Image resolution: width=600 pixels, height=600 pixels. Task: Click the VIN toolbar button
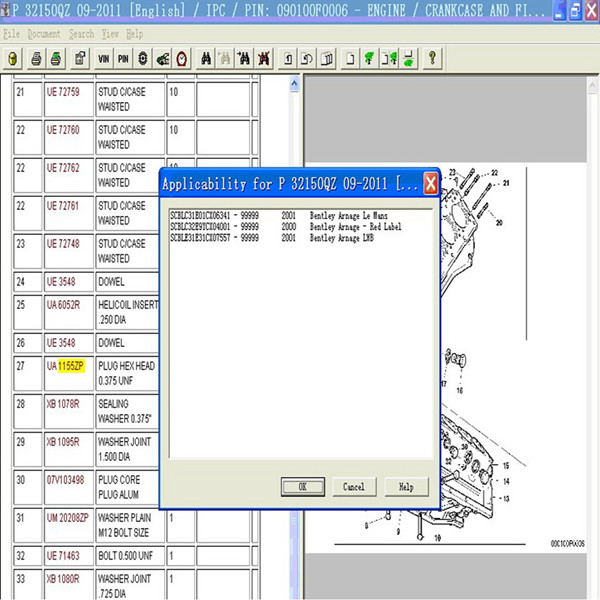click(x=105, y=58)
